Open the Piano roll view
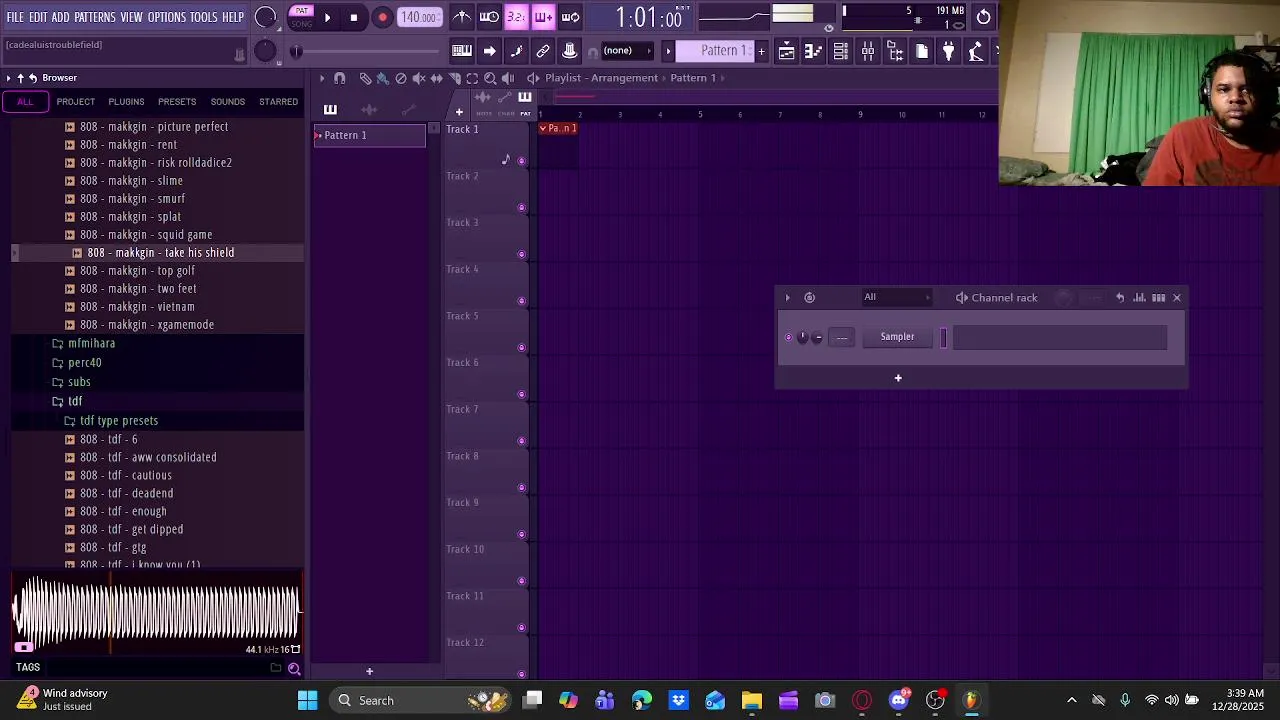1280x720 pixels. [x=814, y=51]
